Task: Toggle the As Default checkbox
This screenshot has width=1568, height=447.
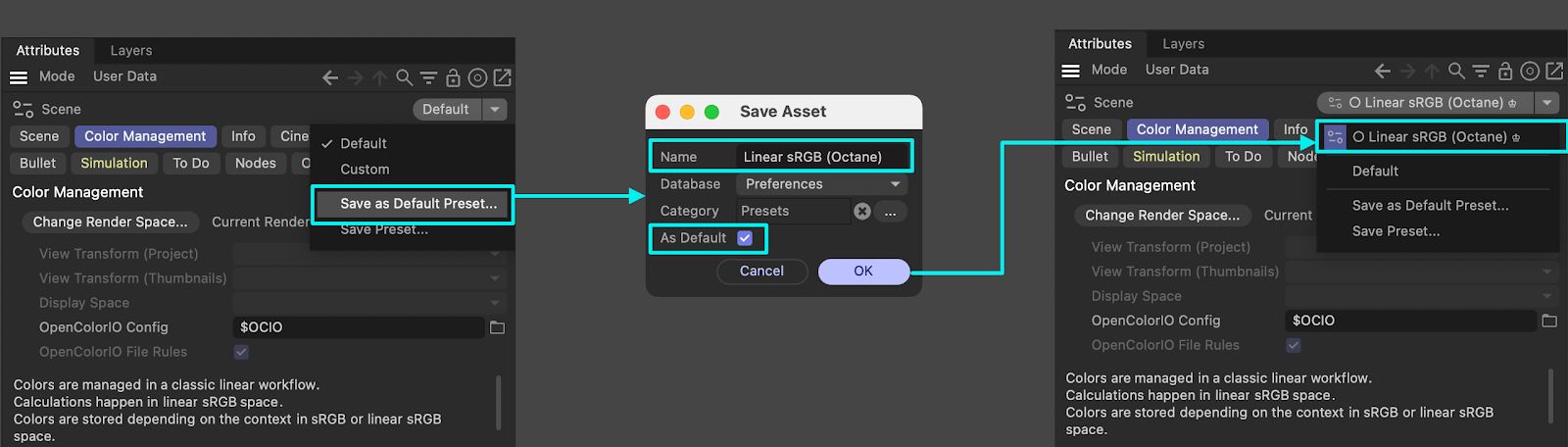Action: (745, 238)
